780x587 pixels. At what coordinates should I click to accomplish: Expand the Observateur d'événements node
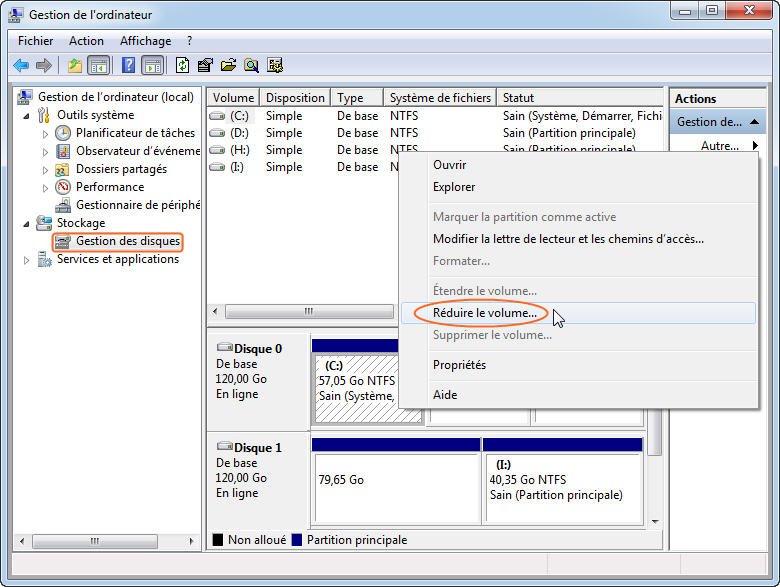[x=45, y=152]
